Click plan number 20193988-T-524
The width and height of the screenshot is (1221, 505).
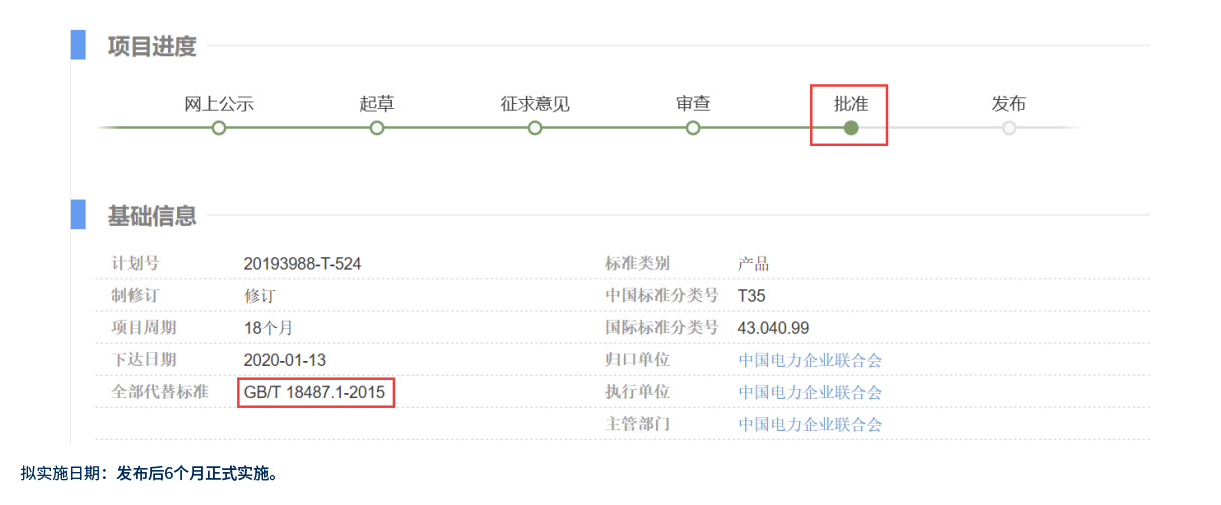[x=302, y=264]
